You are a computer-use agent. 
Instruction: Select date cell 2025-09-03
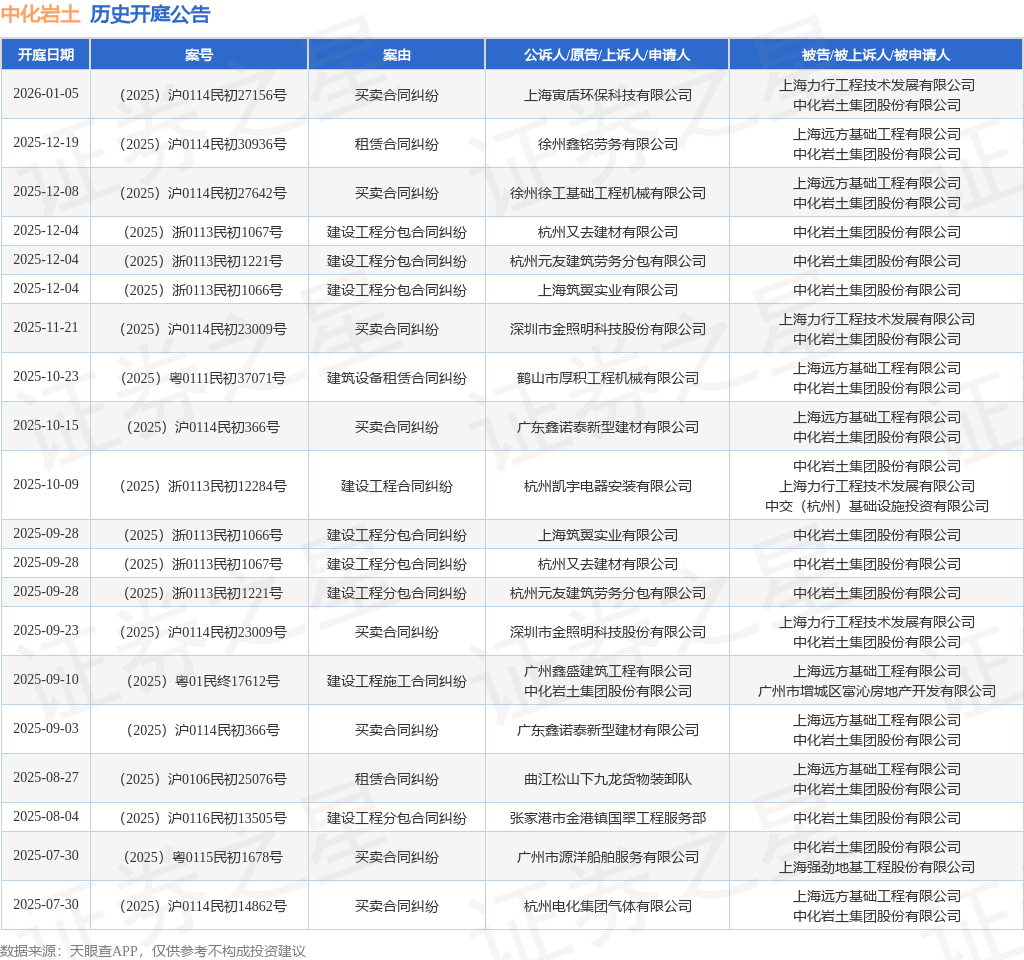46,728
